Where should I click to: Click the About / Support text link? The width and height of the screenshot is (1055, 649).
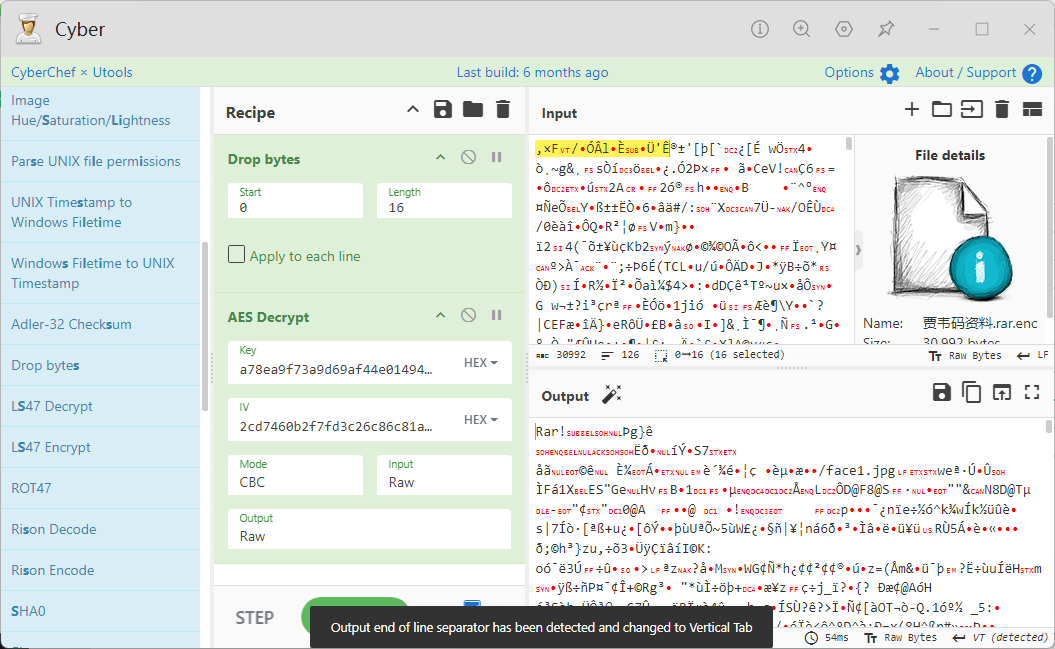[966, 72]
